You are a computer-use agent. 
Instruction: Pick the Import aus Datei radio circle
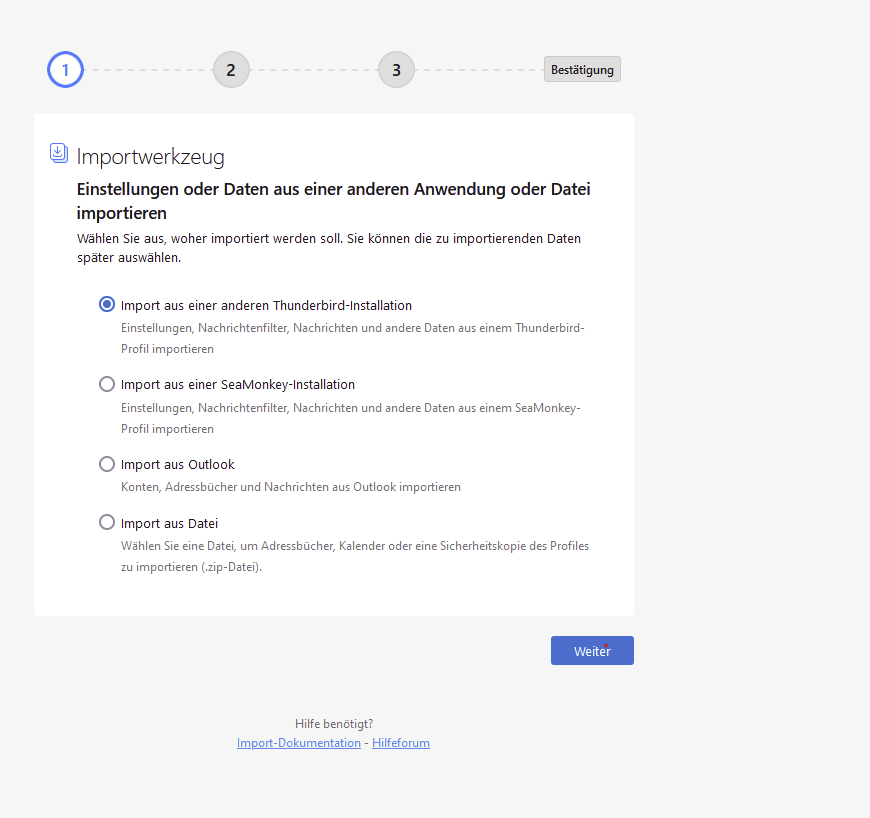coord(107,522)
